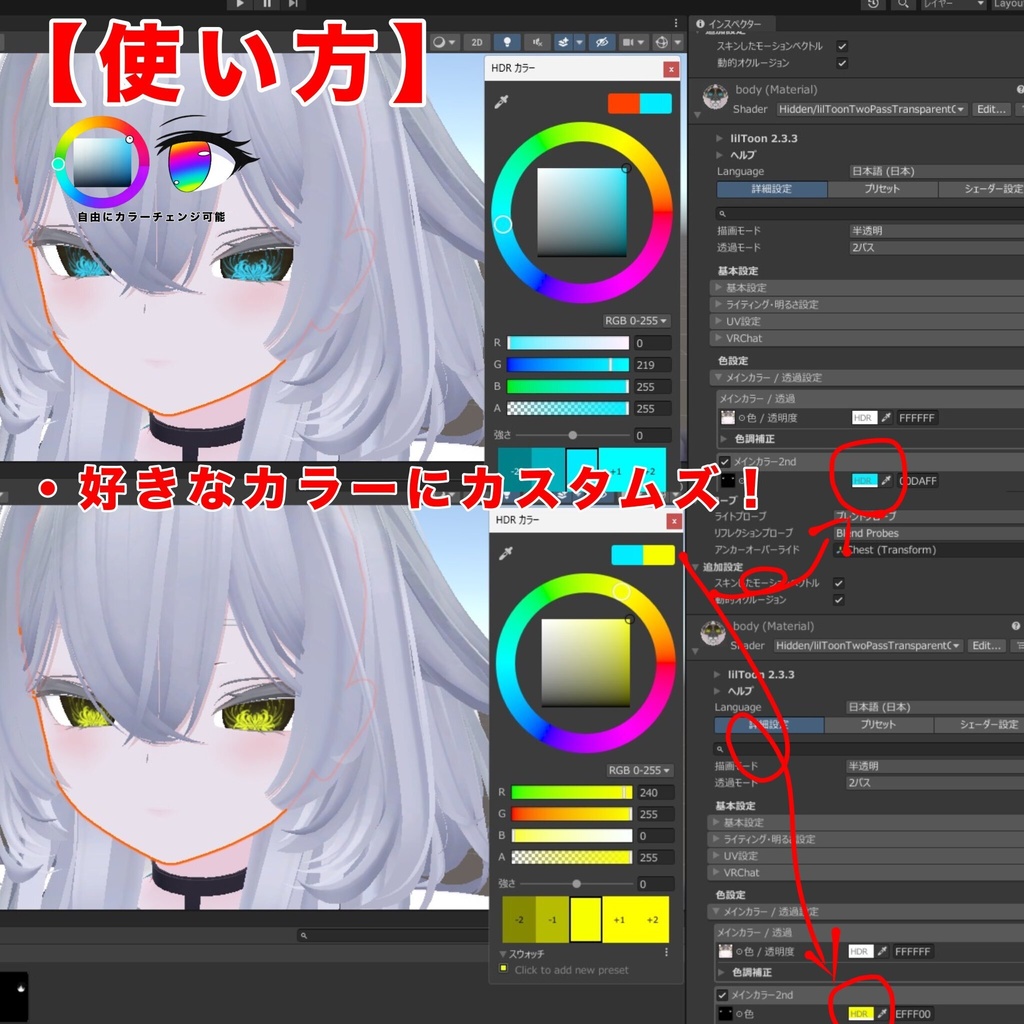Click the eyedropper beside the 00DAFF hex field
Image resolution: width=1024 pixels, height=1024 pixels.
coord(886,481)
